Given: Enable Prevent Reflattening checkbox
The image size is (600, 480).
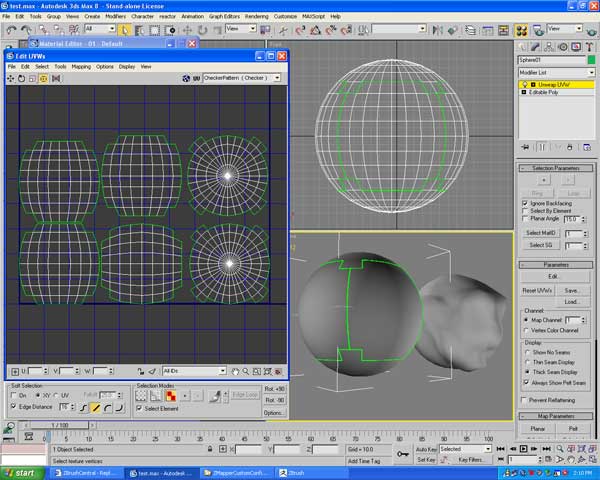Looking at the screenshot, I should click(x=524, y=400).
